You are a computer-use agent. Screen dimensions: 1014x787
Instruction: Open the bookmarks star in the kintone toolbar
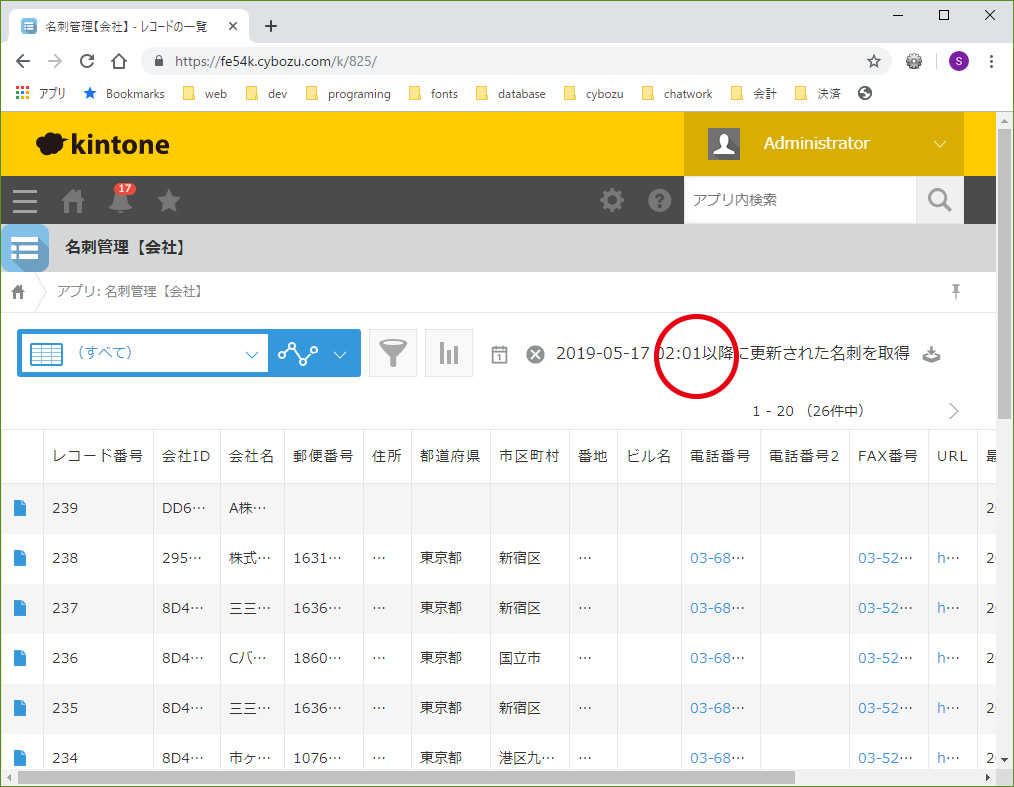point(169,200)
